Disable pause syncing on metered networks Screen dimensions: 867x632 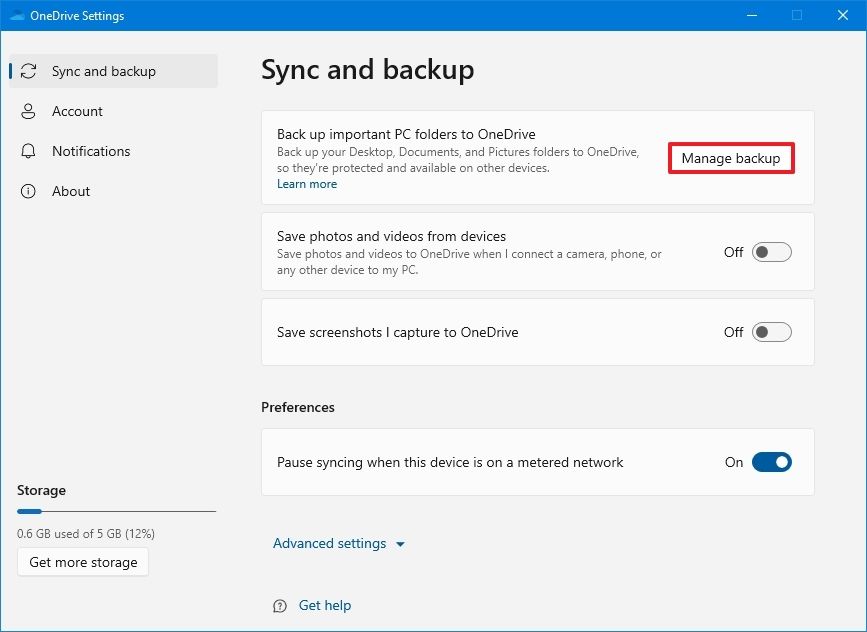[x=770, y=462]
